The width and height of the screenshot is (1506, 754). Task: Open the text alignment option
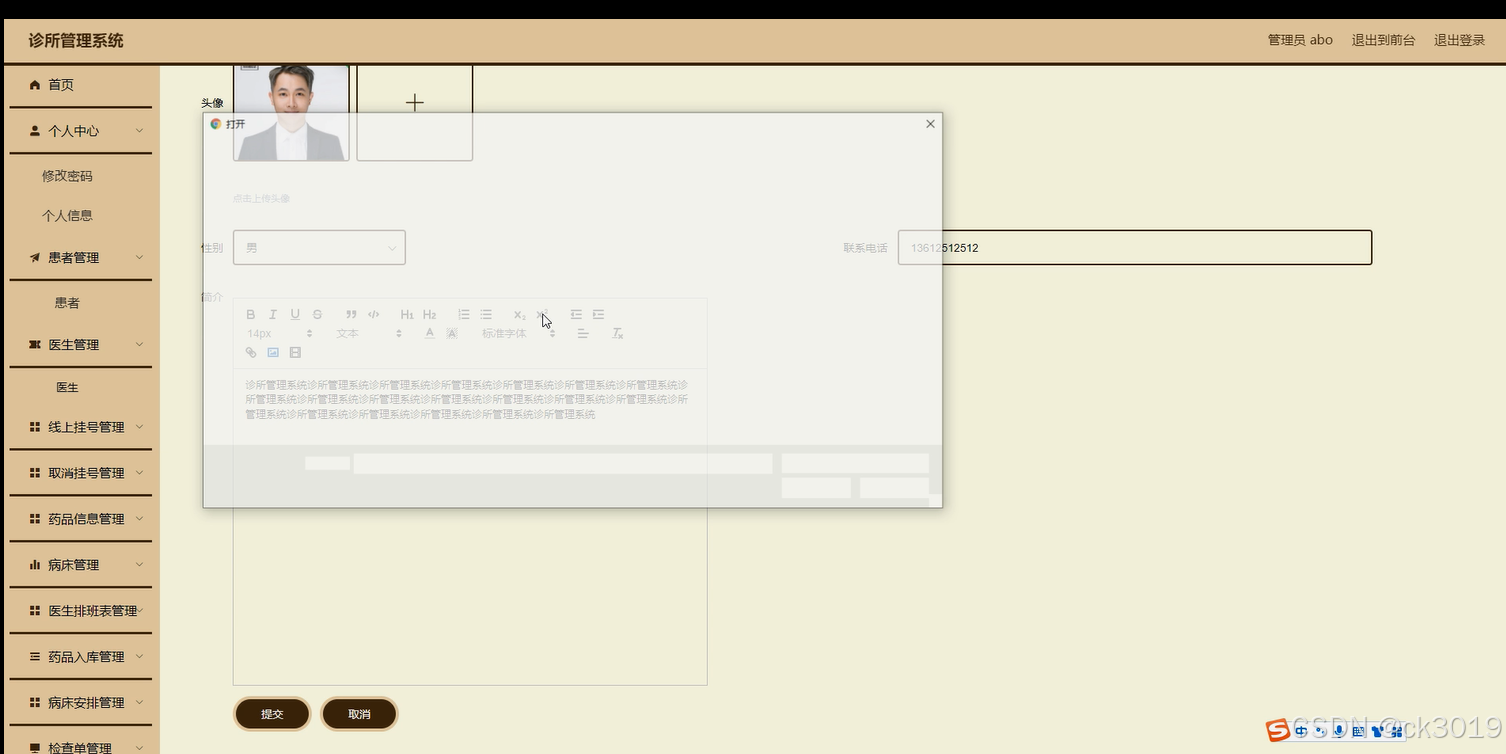pyautogui.click(x=583, y=333)
